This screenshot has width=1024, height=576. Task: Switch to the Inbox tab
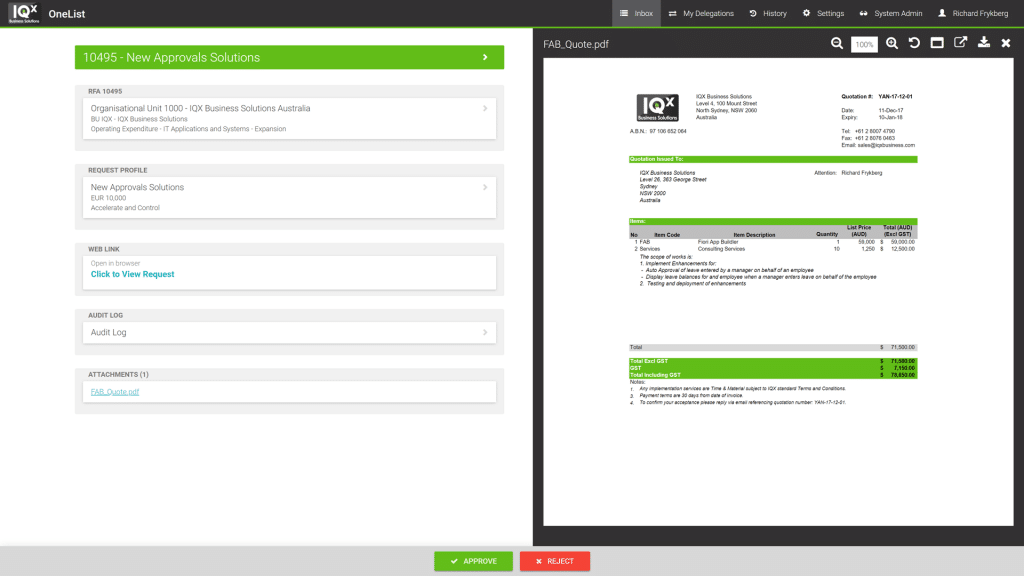coord(638,13)
